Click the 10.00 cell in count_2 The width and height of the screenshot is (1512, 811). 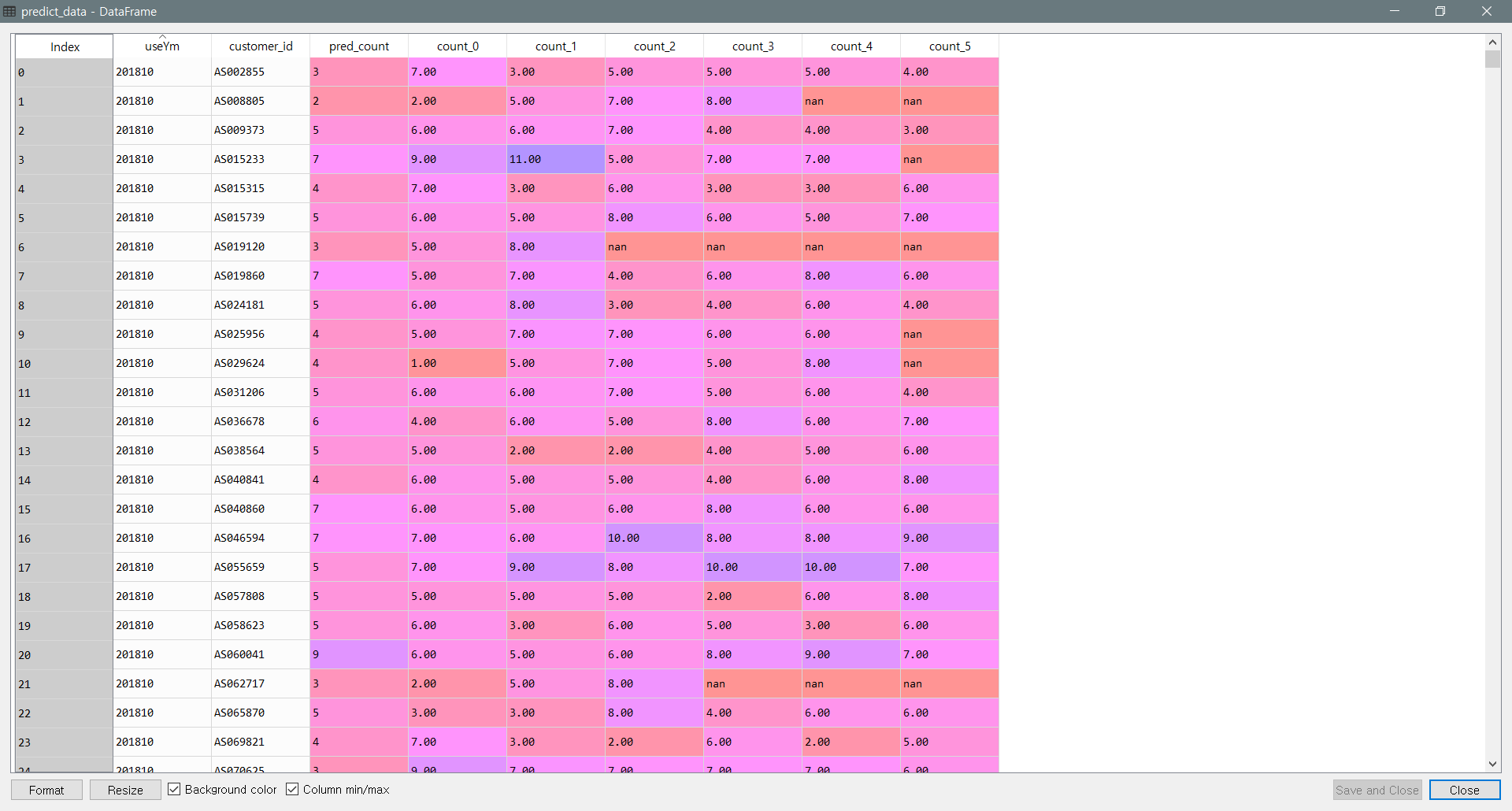[x=654, y=538]
